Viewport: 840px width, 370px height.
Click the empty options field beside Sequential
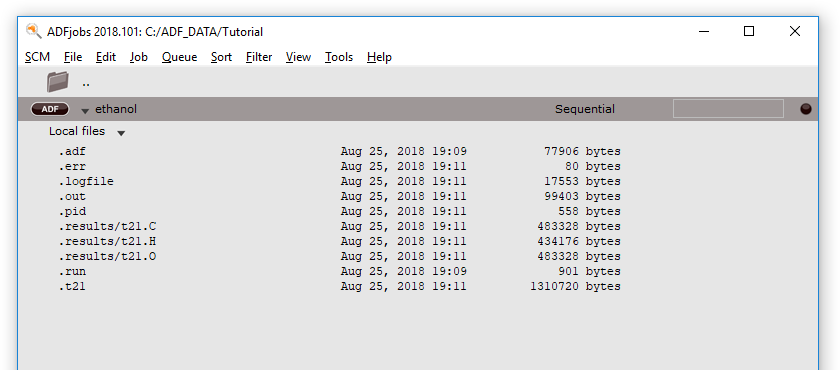pyautogui.click(x=728, y=109)
